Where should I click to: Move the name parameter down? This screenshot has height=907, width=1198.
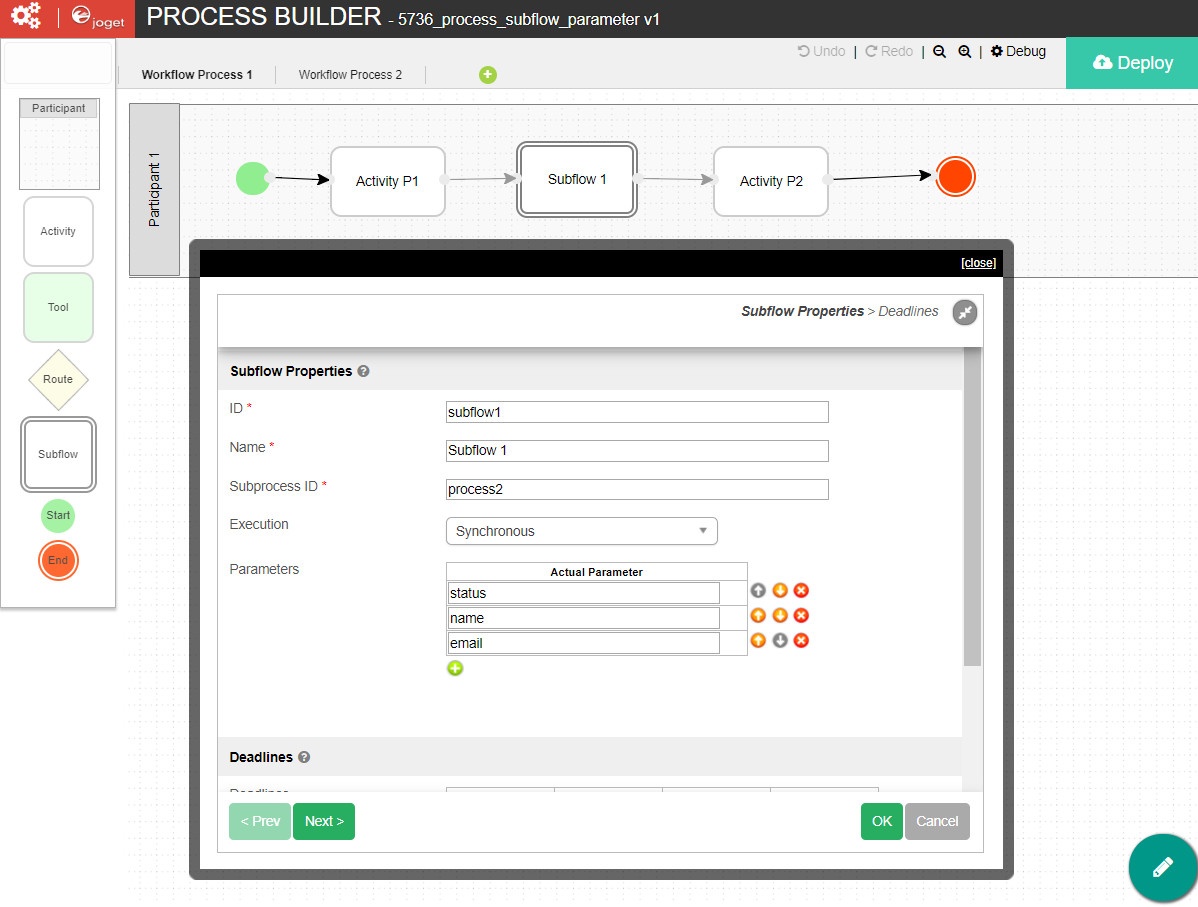[780, 616]
